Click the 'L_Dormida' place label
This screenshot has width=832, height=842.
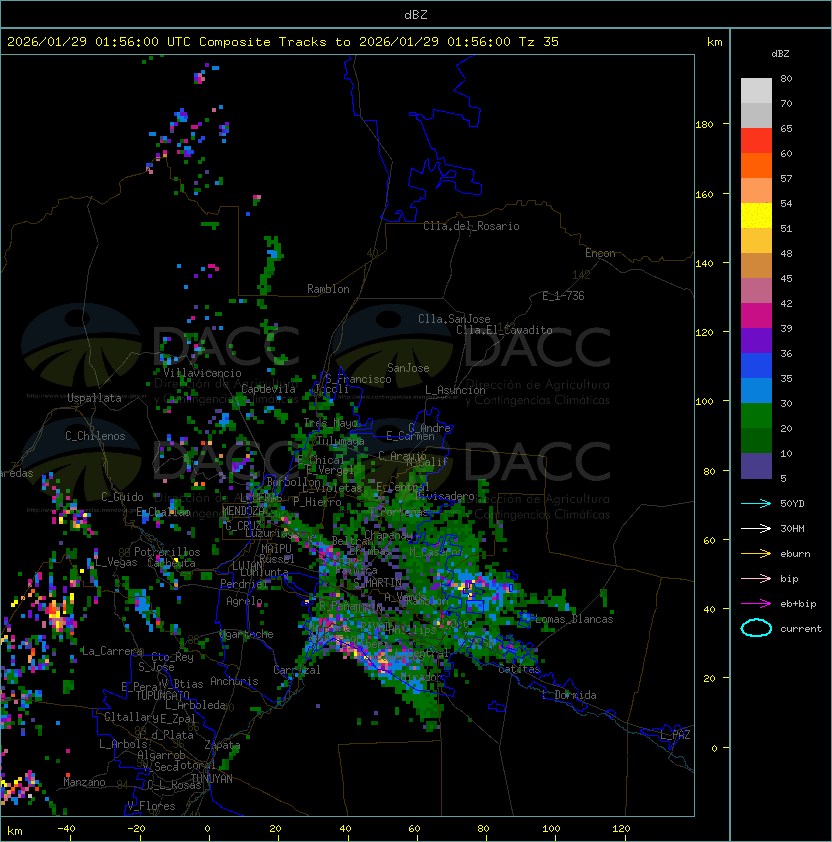tap(569, 695)
